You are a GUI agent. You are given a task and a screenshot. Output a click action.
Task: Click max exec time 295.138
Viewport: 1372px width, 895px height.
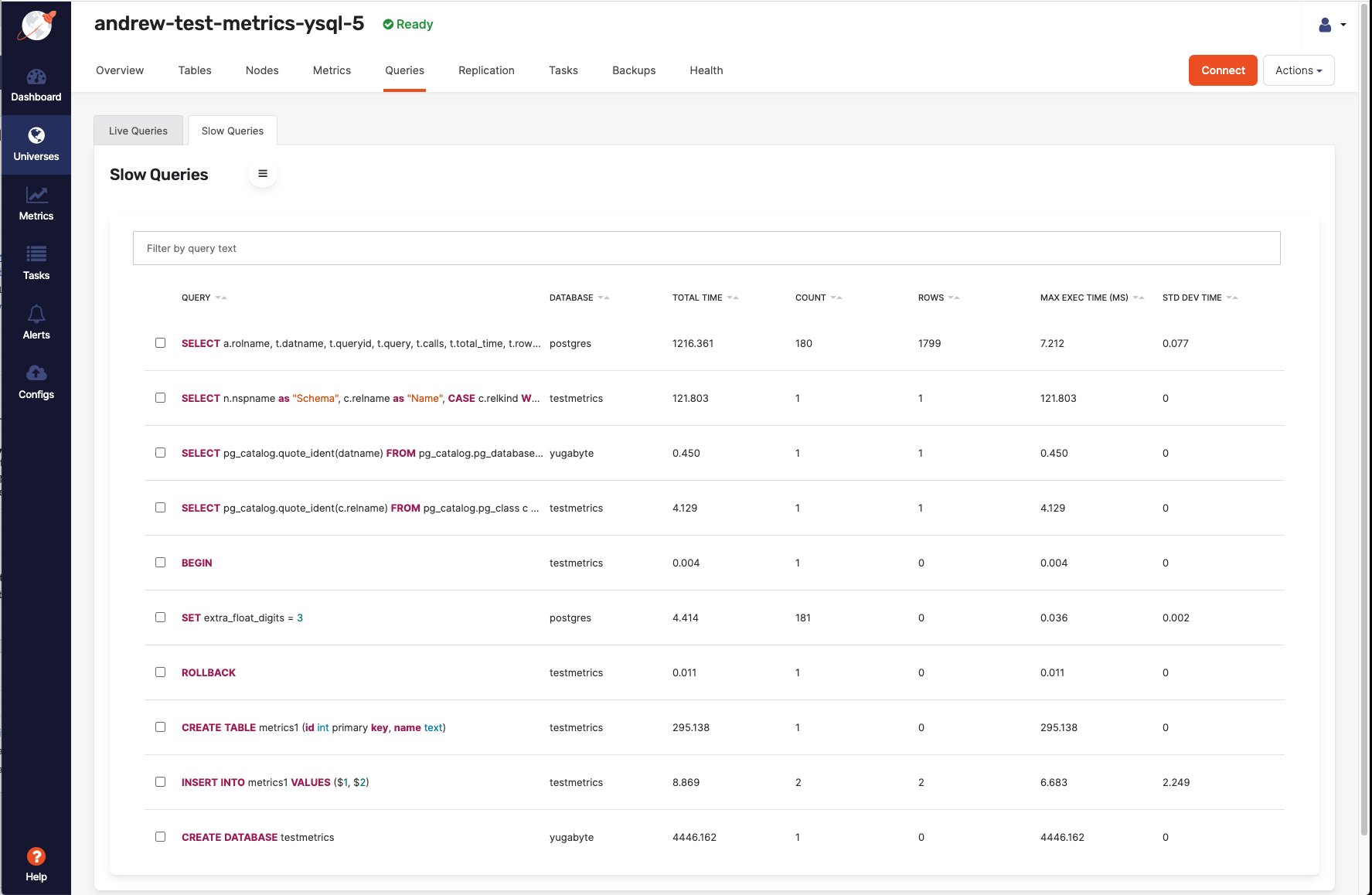[x=1058, y=727]
